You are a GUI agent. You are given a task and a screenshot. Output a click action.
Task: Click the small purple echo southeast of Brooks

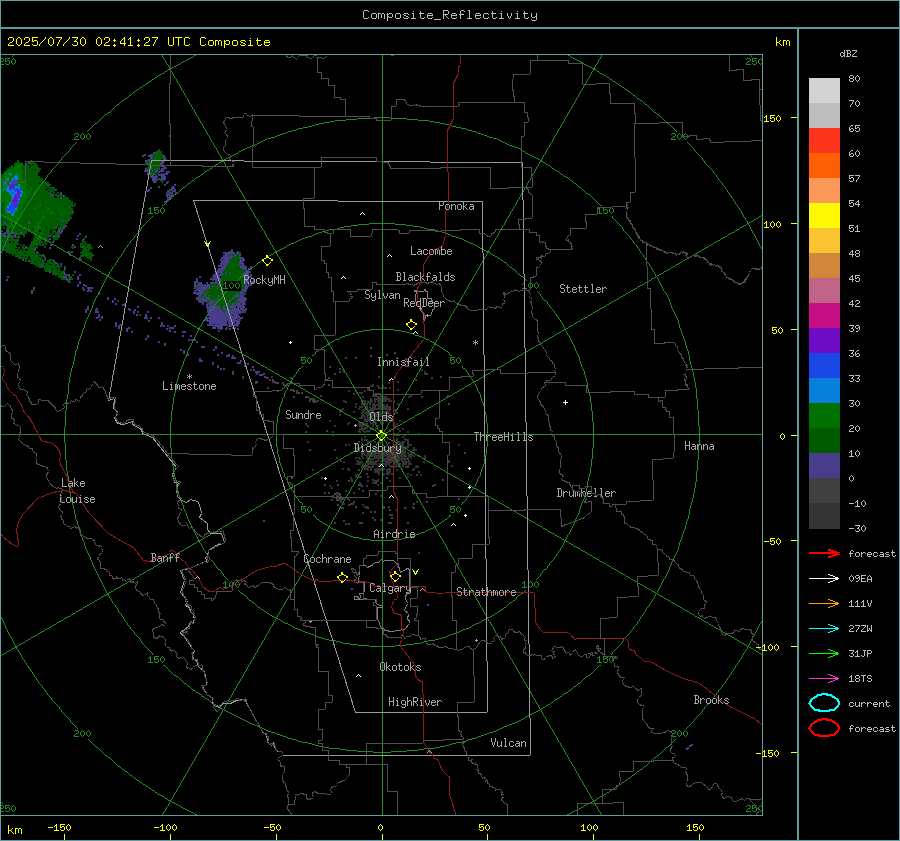pos(689,746)
